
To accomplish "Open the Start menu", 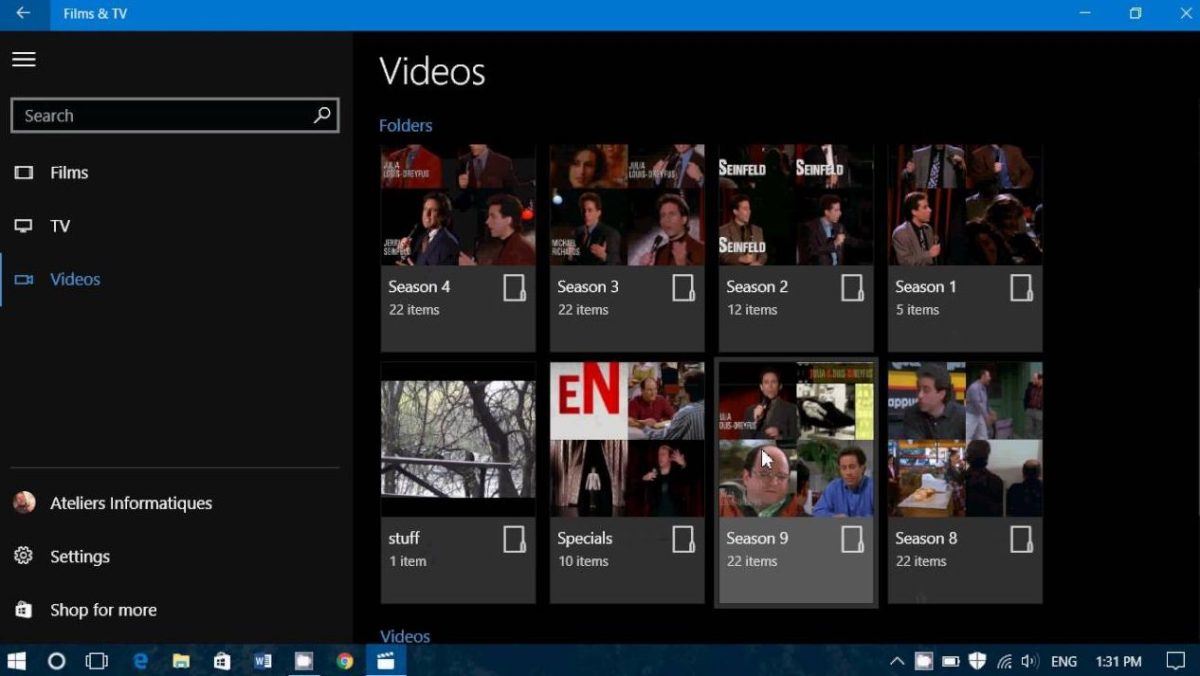I will click(18, 661).
